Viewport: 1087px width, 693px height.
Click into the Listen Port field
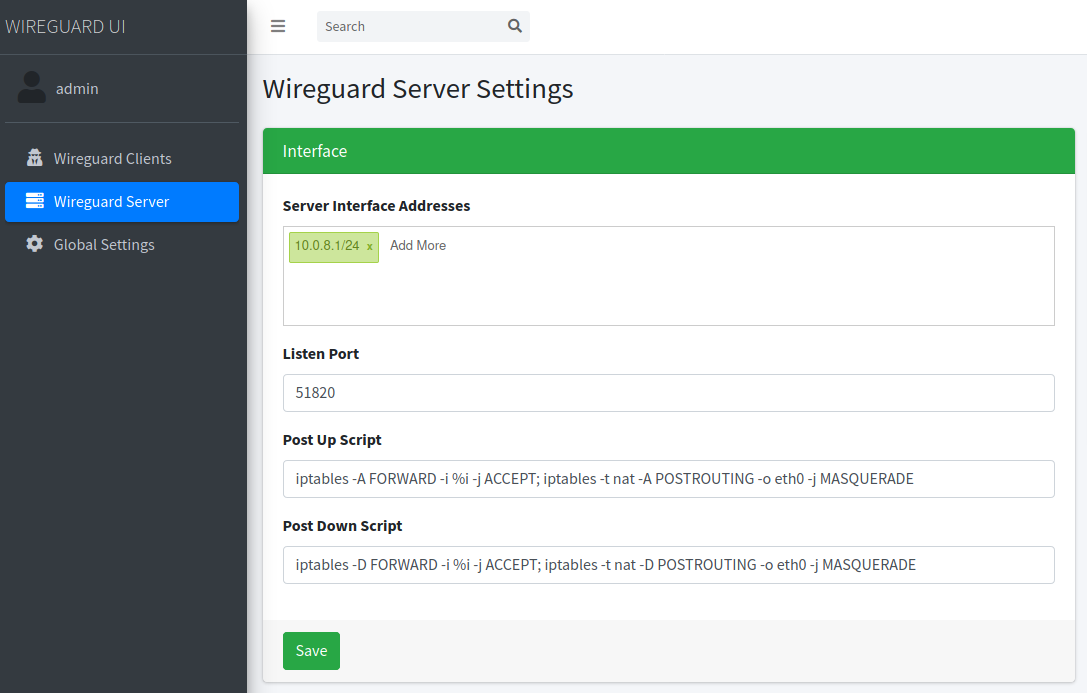[668, 393]
